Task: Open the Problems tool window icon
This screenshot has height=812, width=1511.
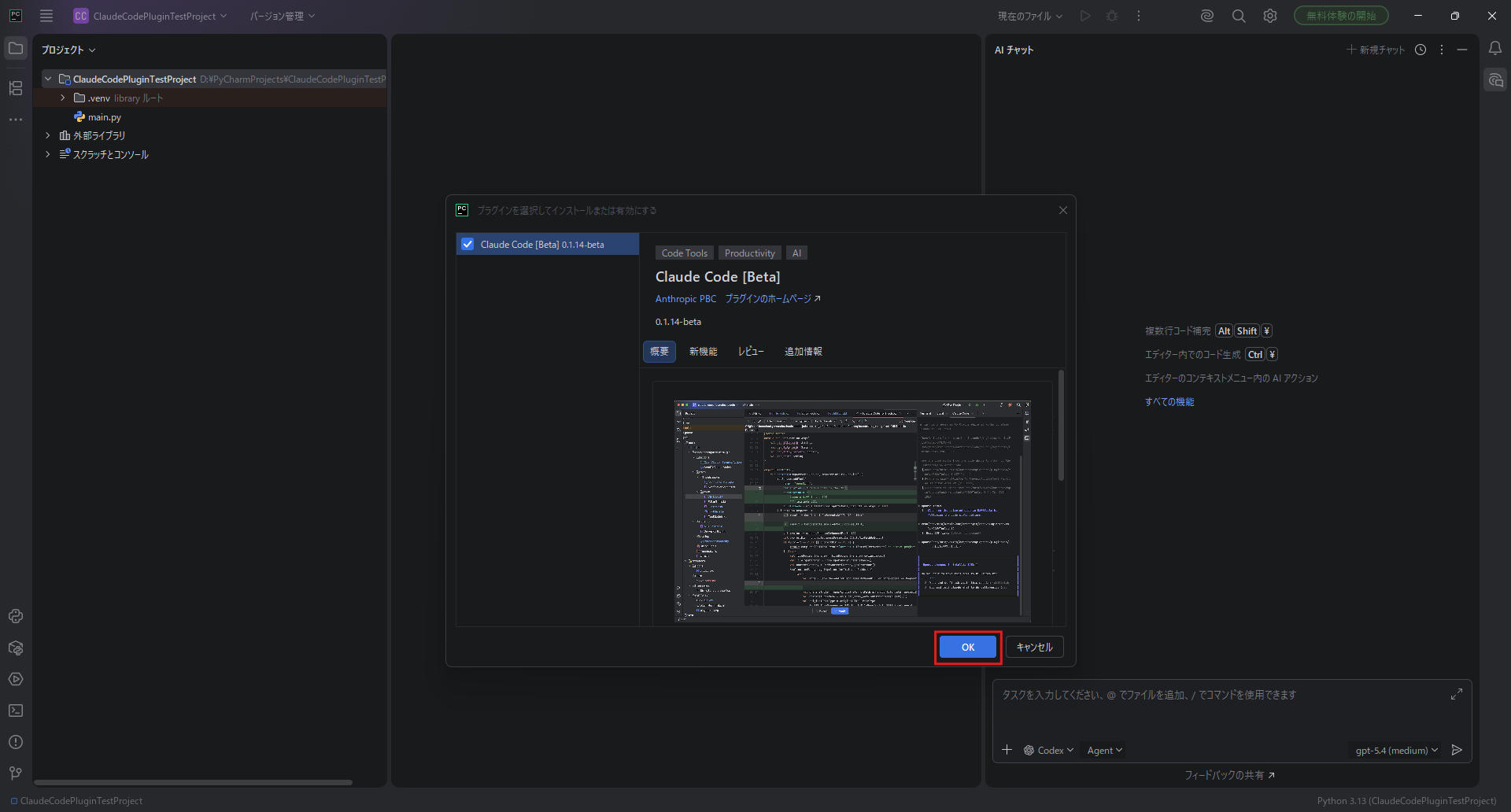Action: tap(16, 742)
